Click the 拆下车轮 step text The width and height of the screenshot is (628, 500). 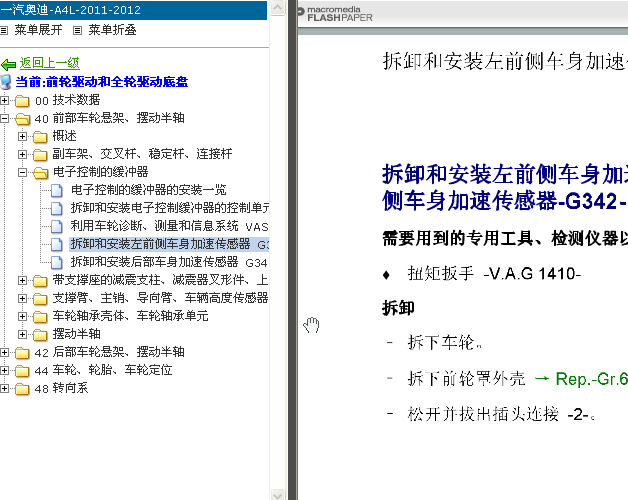445,343
